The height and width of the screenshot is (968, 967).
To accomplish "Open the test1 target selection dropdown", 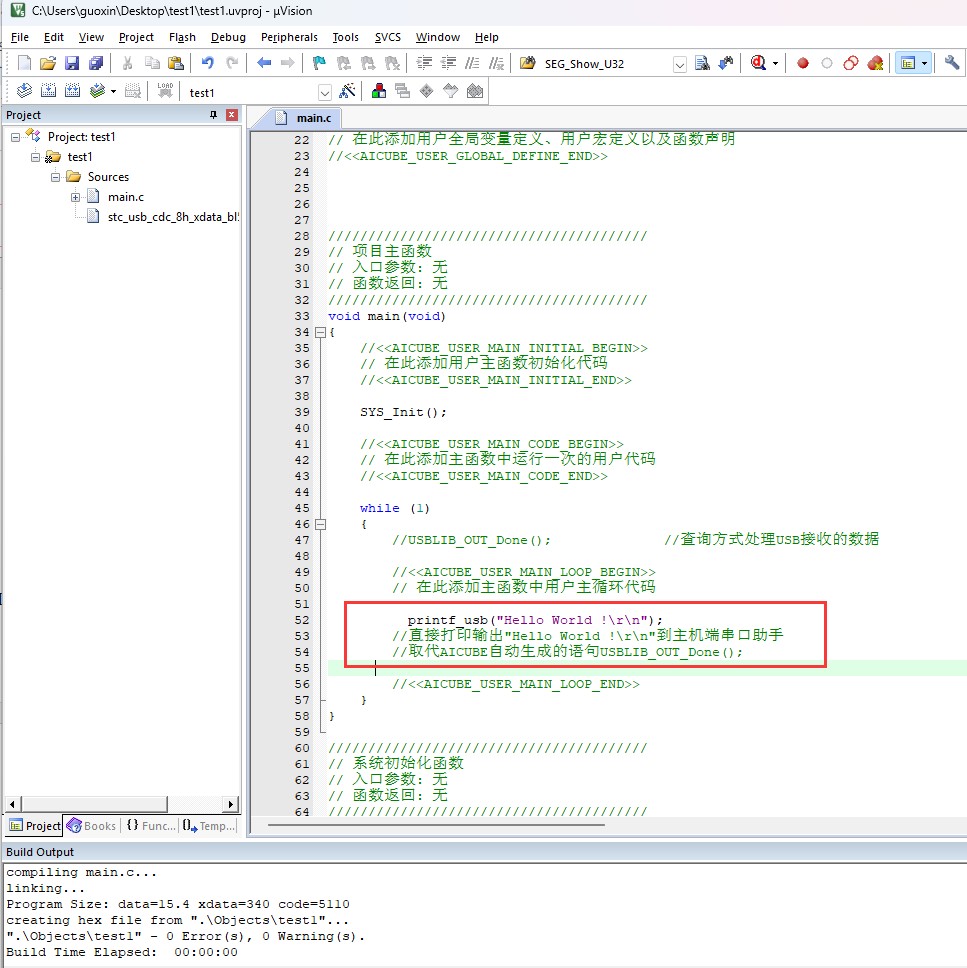I will 325,93.
